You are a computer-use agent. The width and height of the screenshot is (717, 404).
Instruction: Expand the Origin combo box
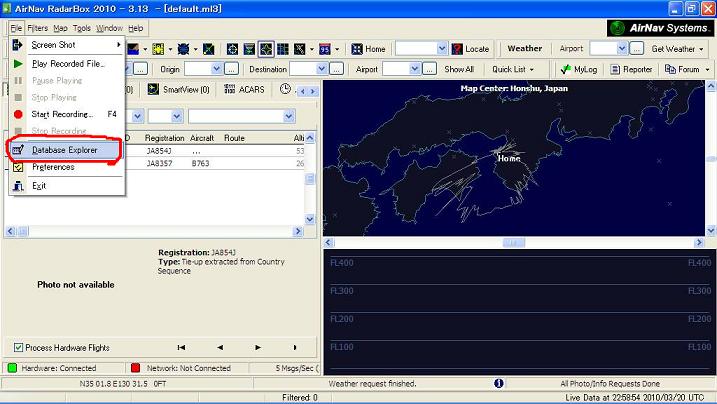[217, 69]
